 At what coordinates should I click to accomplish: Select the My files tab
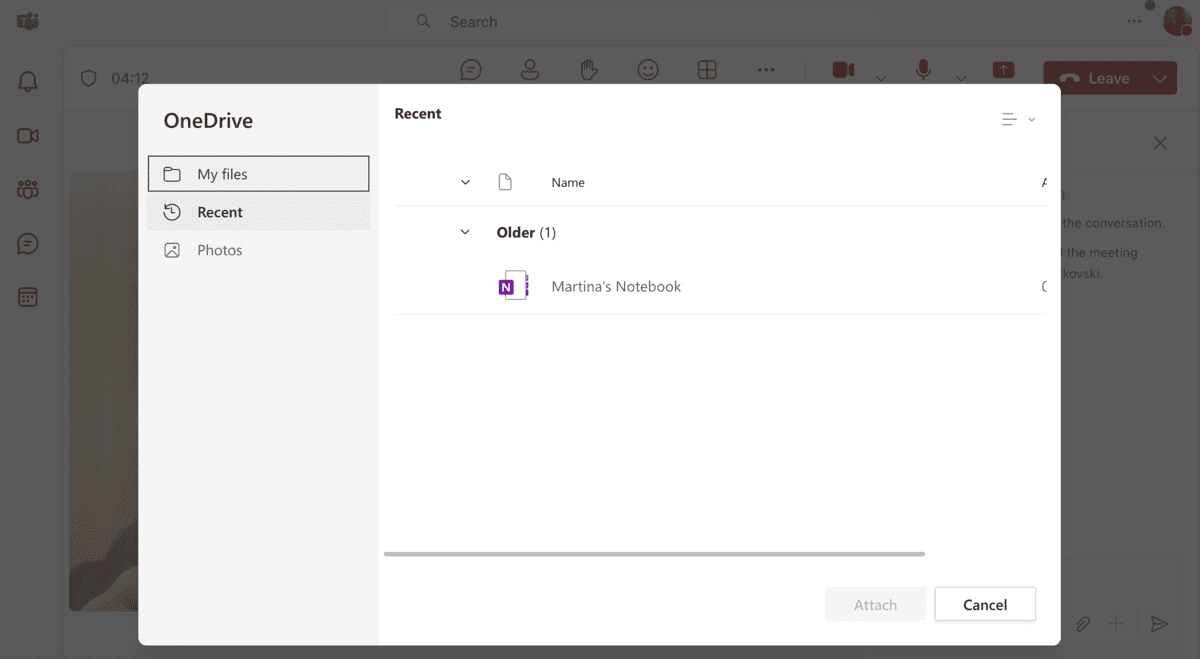point(258,172)
